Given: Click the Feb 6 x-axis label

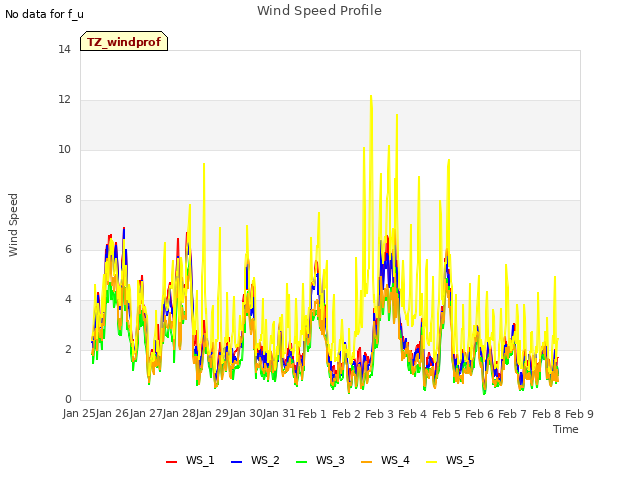Looking at the screenshot, I should pyautogui.click(x=479, y=414).
